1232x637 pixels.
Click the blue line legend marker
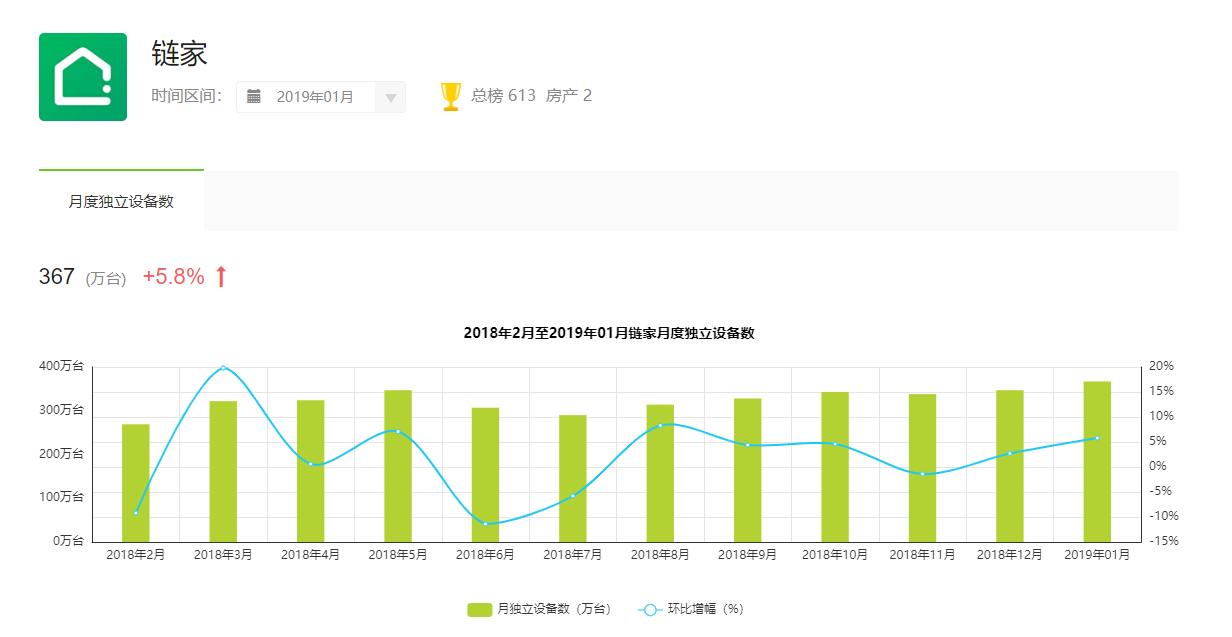650,609
